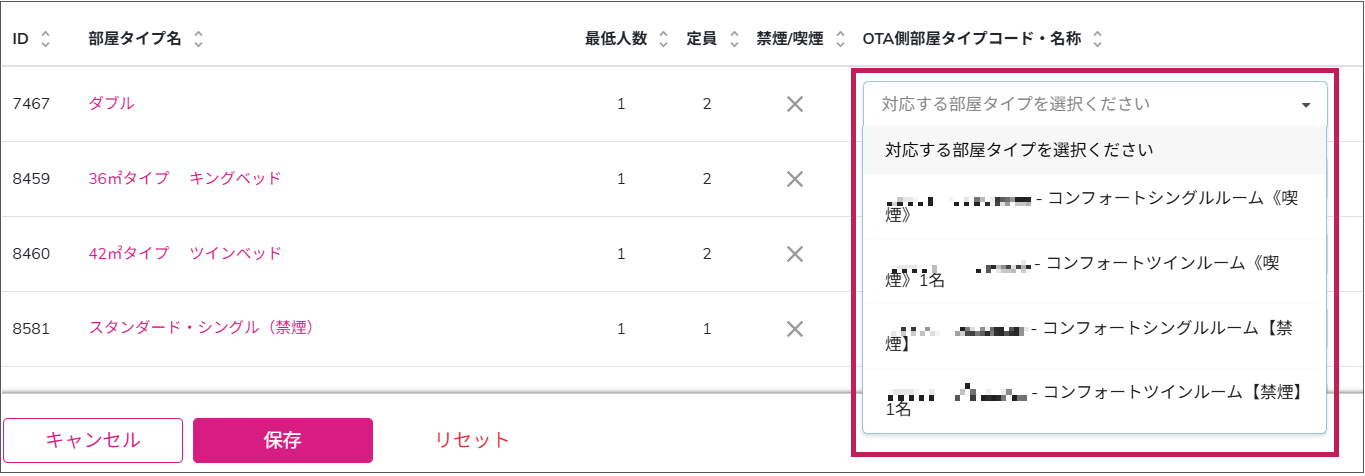Sort the table by ID column

click(46, 40)
